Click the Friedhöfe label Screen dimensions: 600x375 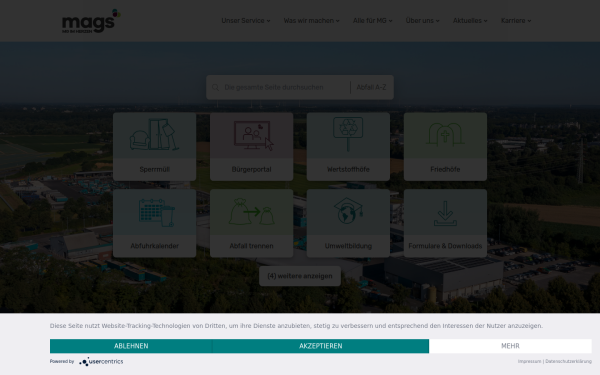click(445, 170)
